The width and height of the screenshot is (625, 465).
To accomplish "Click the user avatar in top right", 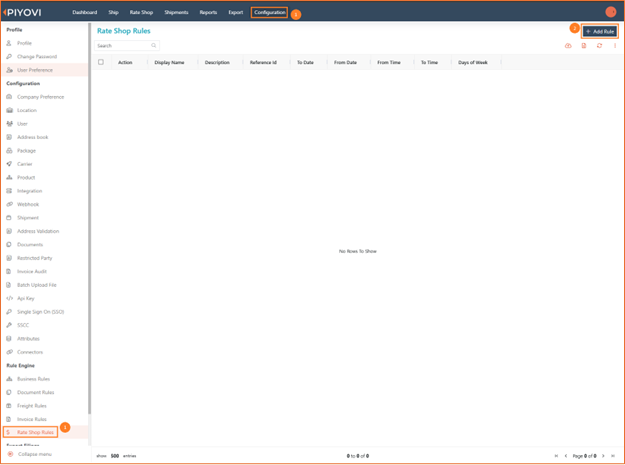I will tap(610, 12).
